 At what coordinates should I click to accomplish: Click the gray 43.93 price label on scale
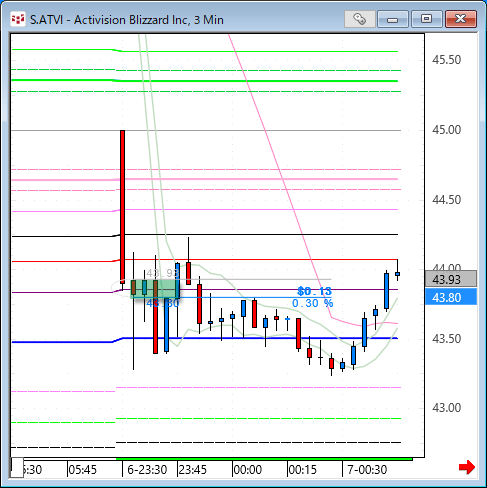pyautogui.click(x=451, y=279)
